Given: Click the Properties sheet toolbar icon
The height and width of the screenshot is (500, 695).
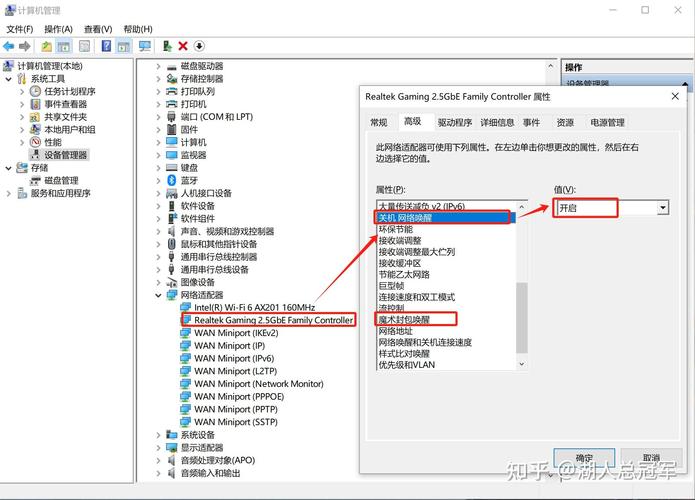Looking at the screenshot, I should click(x=84, y=46).
